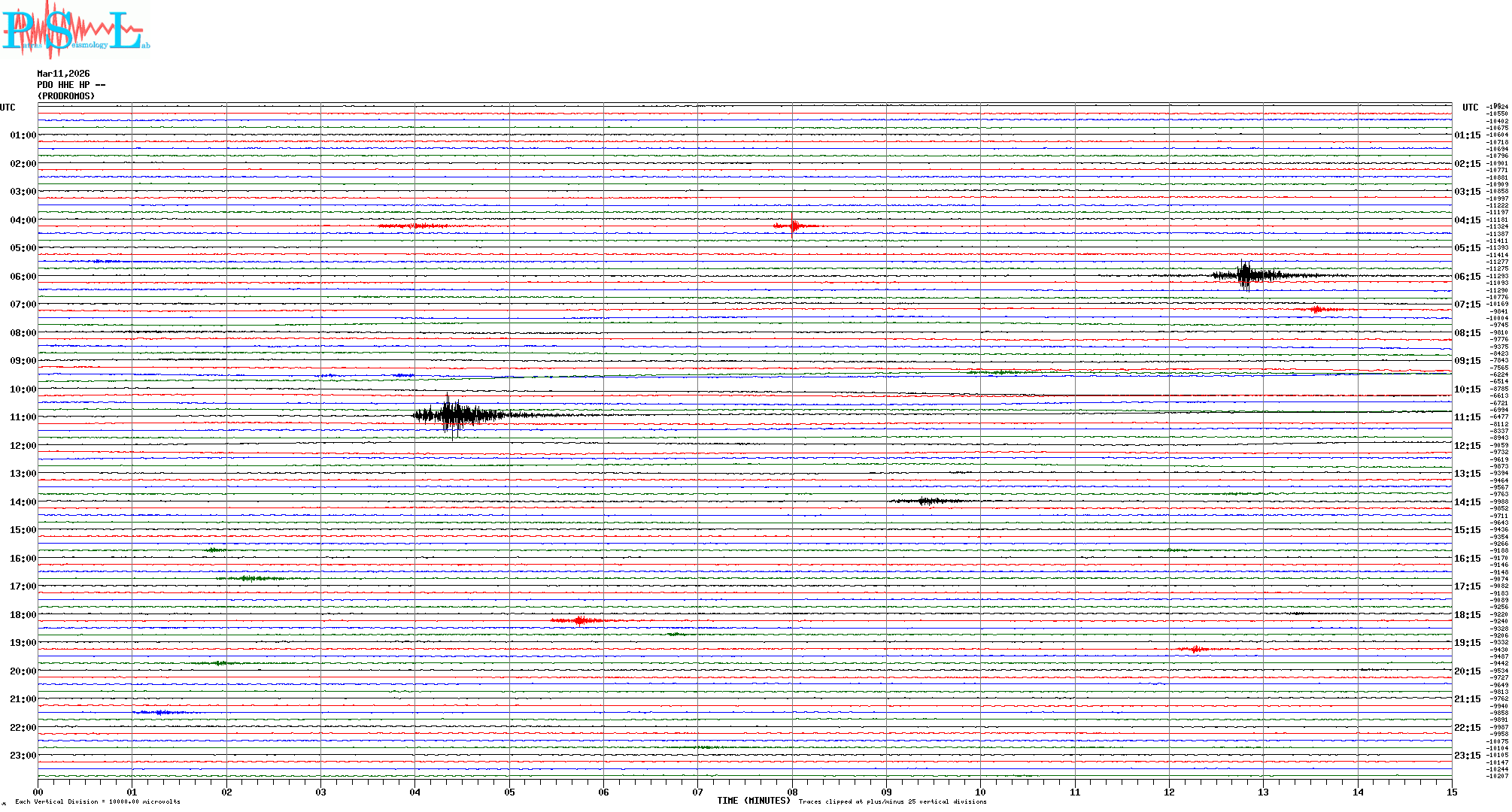Click the (PRODROMOS) station name text
This screenshot has width=1512, height=812.
point(66,96)
